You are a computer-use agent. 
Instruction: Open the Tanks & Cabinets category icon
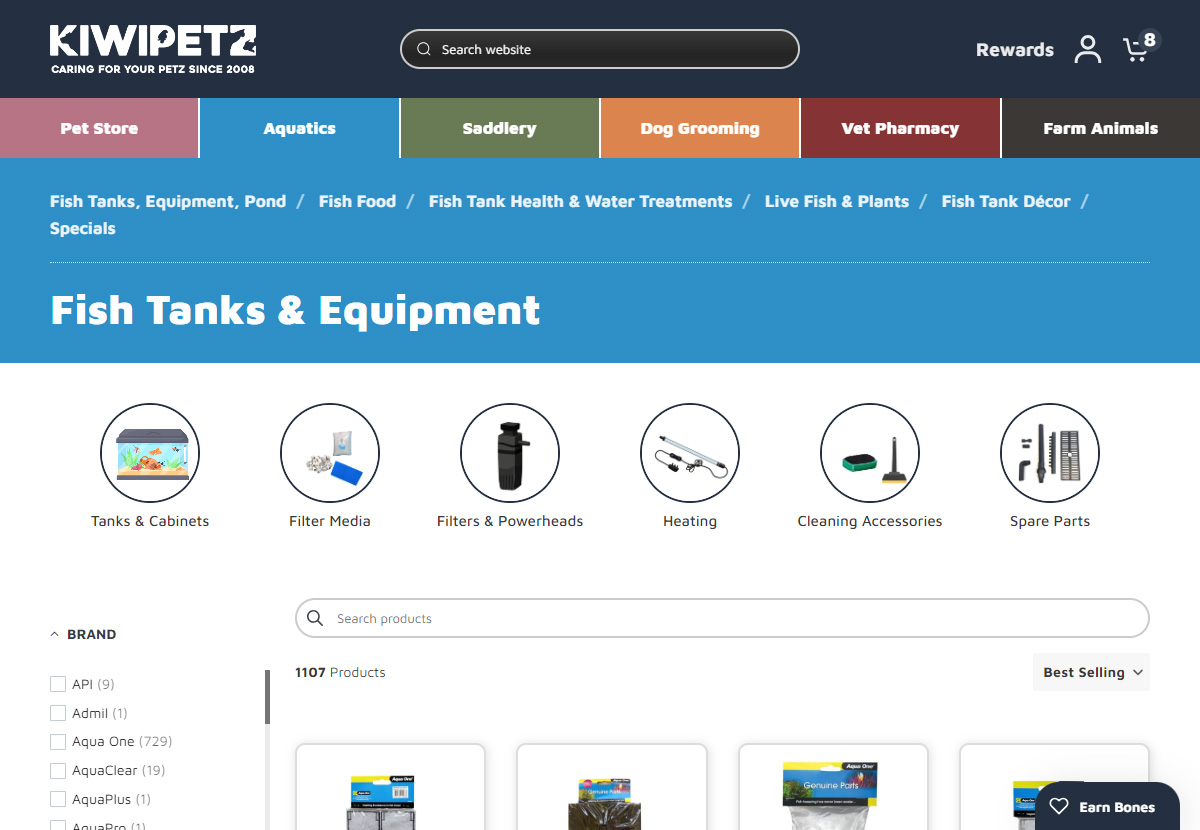click(x=150, y=453)
